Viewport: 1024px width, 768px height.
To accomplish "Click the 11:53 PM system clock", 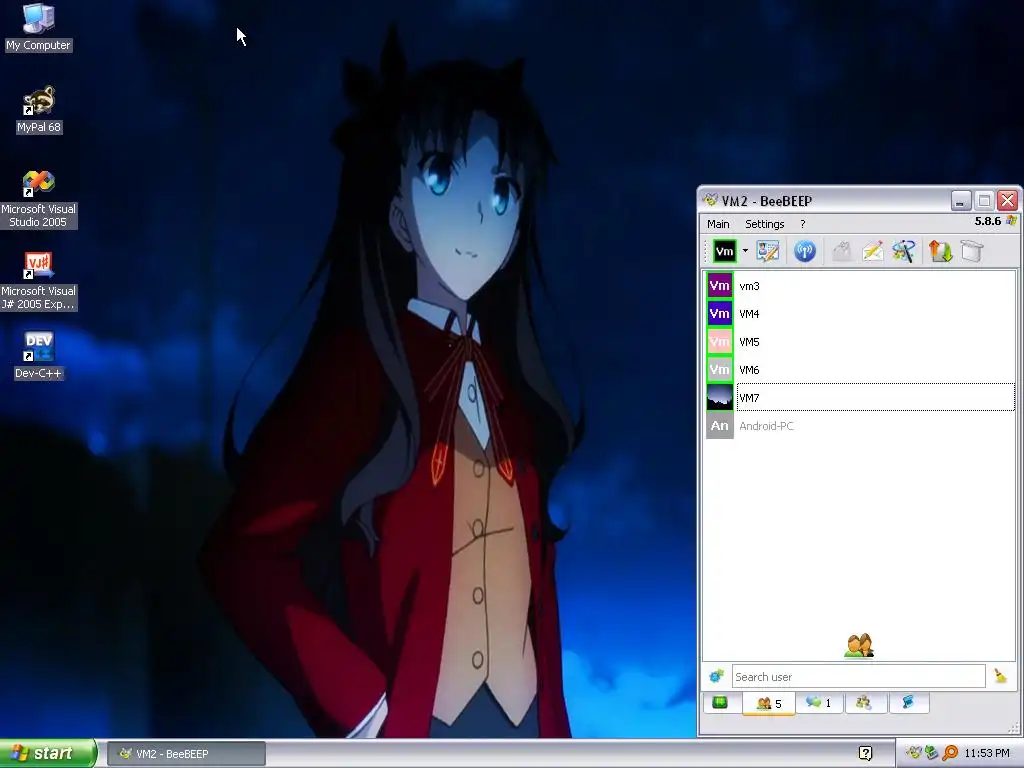I will (987, 753).
